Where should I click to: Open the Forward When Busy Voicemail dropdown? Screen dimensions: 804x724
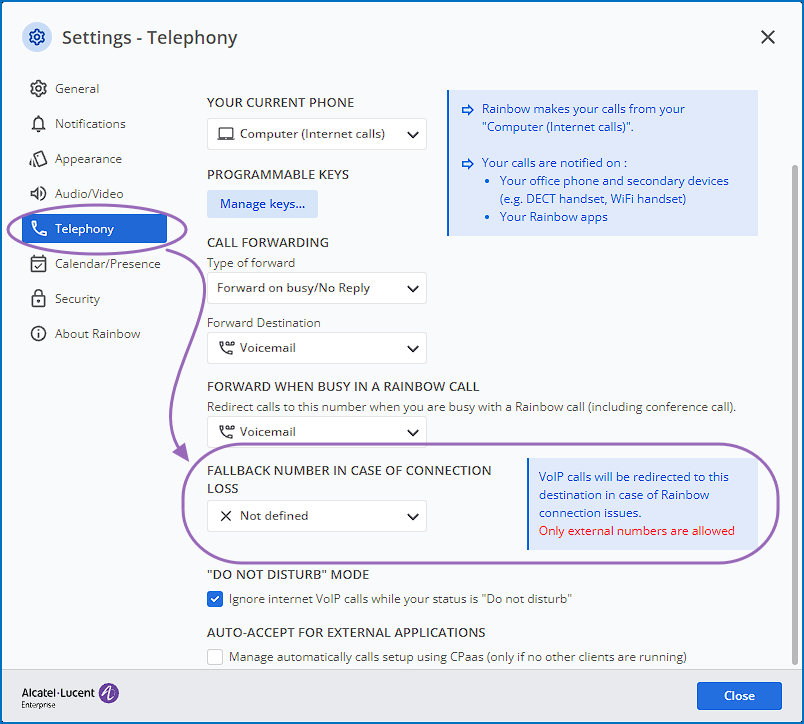[316, 432]
